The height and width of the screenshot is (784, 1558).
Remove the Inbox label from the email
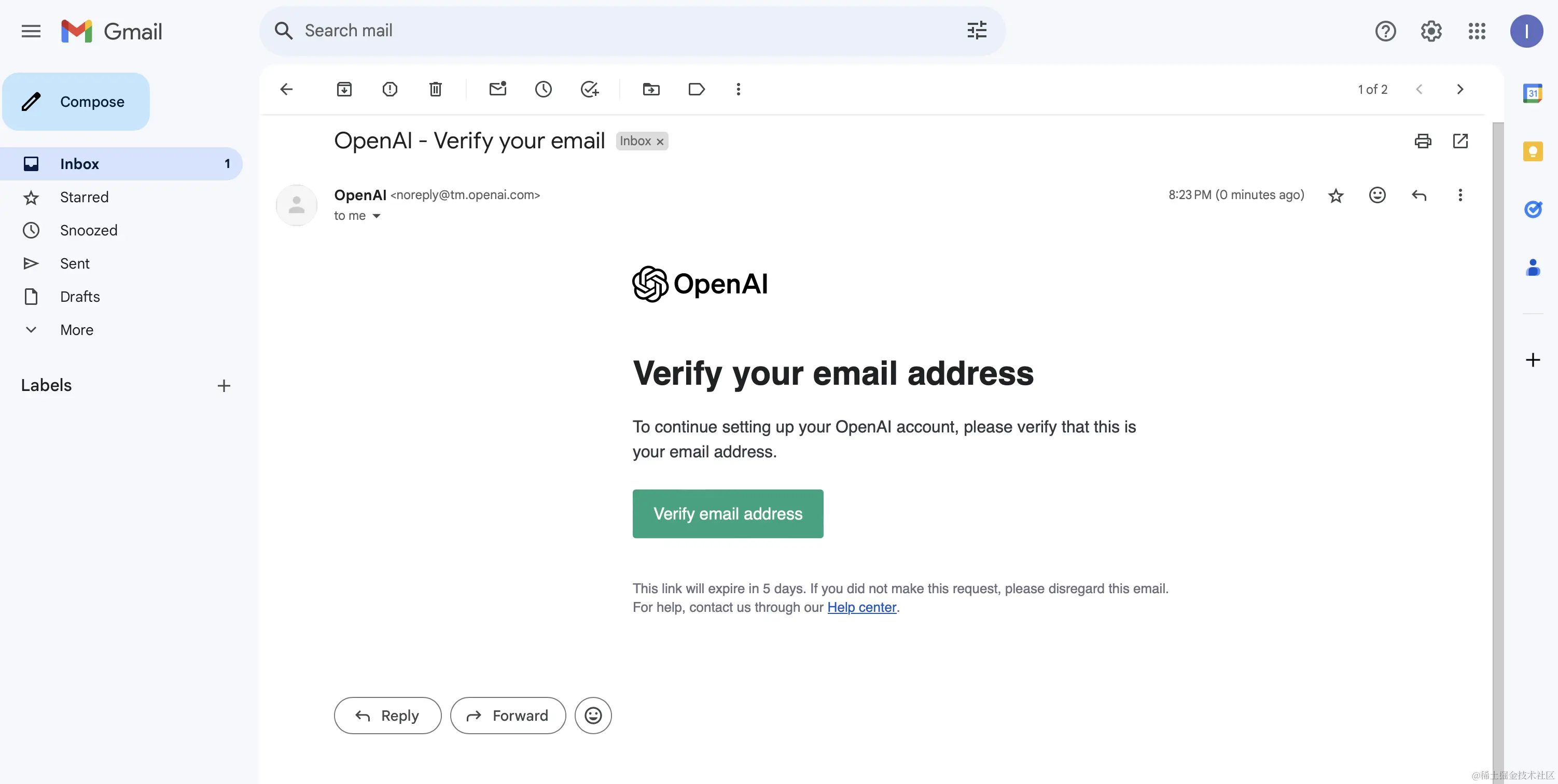click(x=660, y=142)
